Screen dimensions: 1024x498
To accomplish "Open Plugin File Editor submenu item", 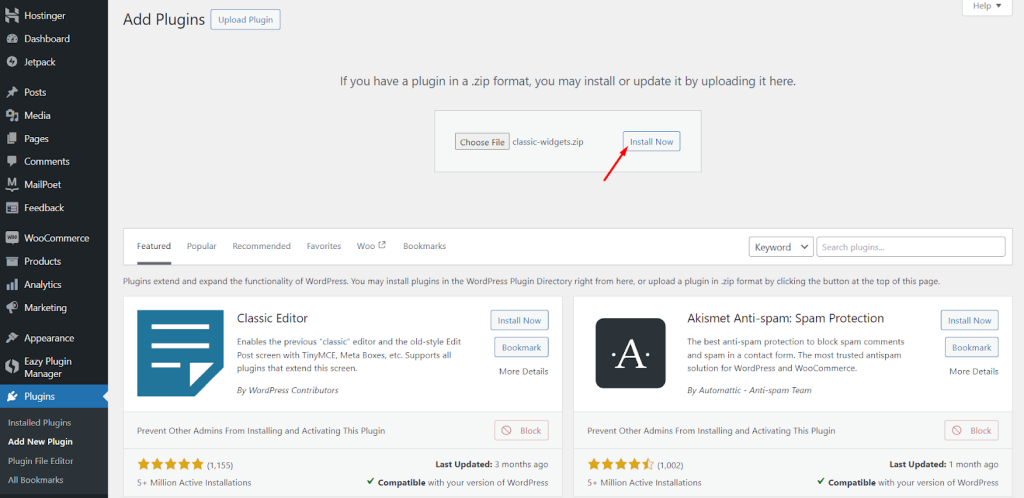I will pos(40,461).
